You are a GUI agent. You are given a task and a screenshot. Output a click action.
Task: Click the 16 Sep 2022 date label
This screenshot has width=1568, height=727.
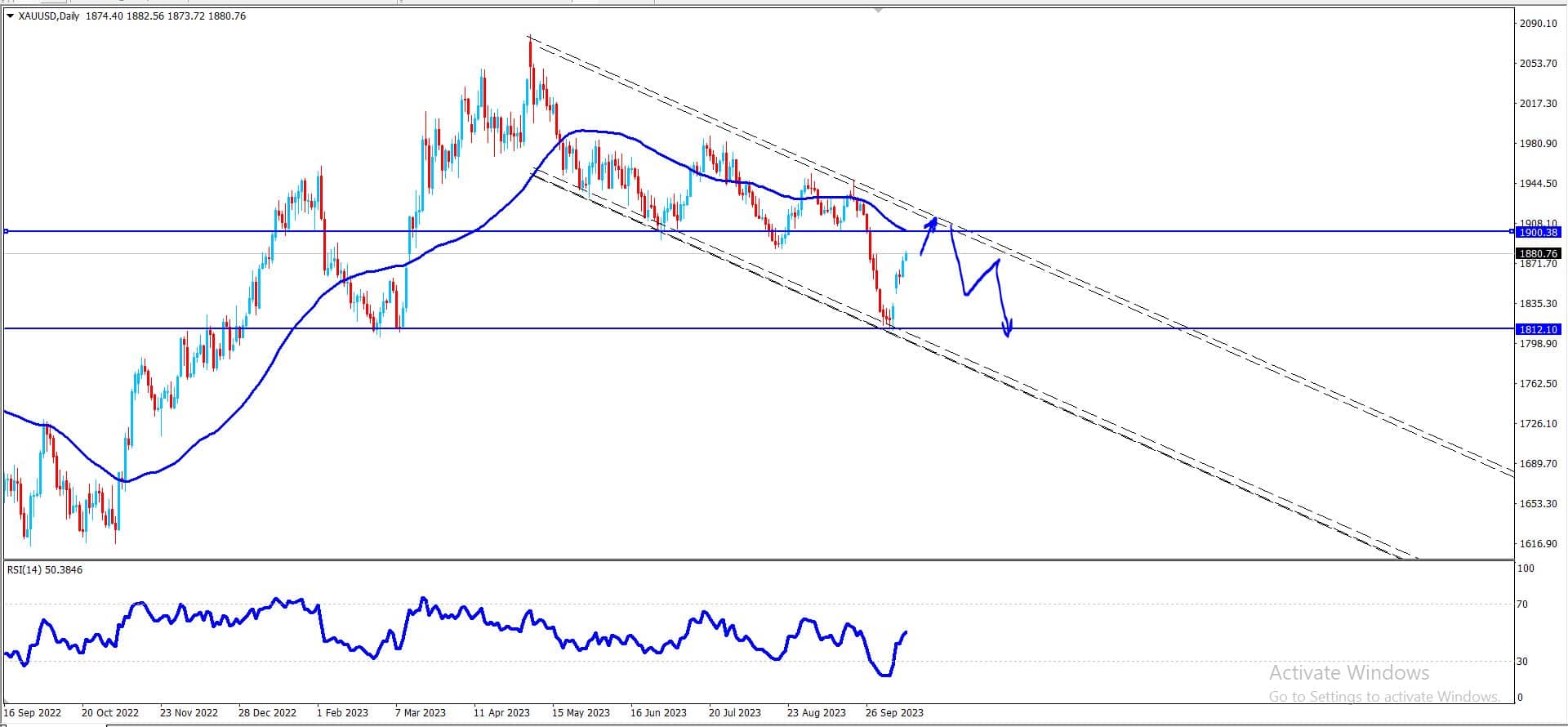click(33, 712)
